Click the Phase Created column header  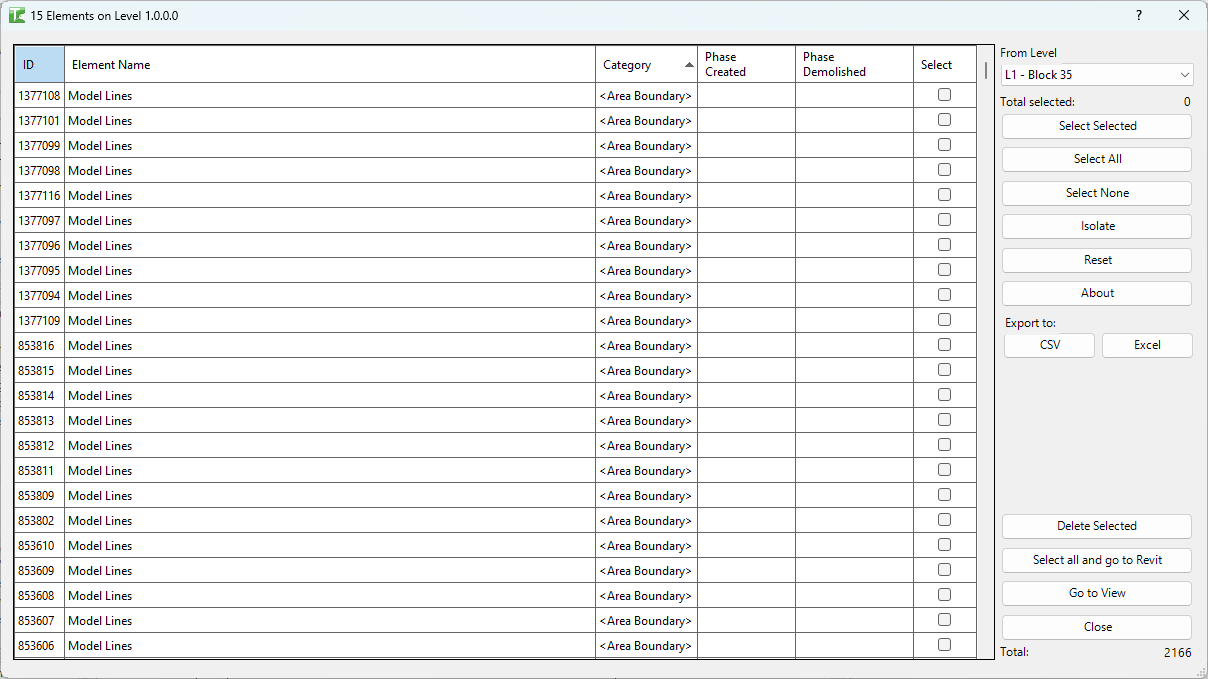tap(746, 65)
